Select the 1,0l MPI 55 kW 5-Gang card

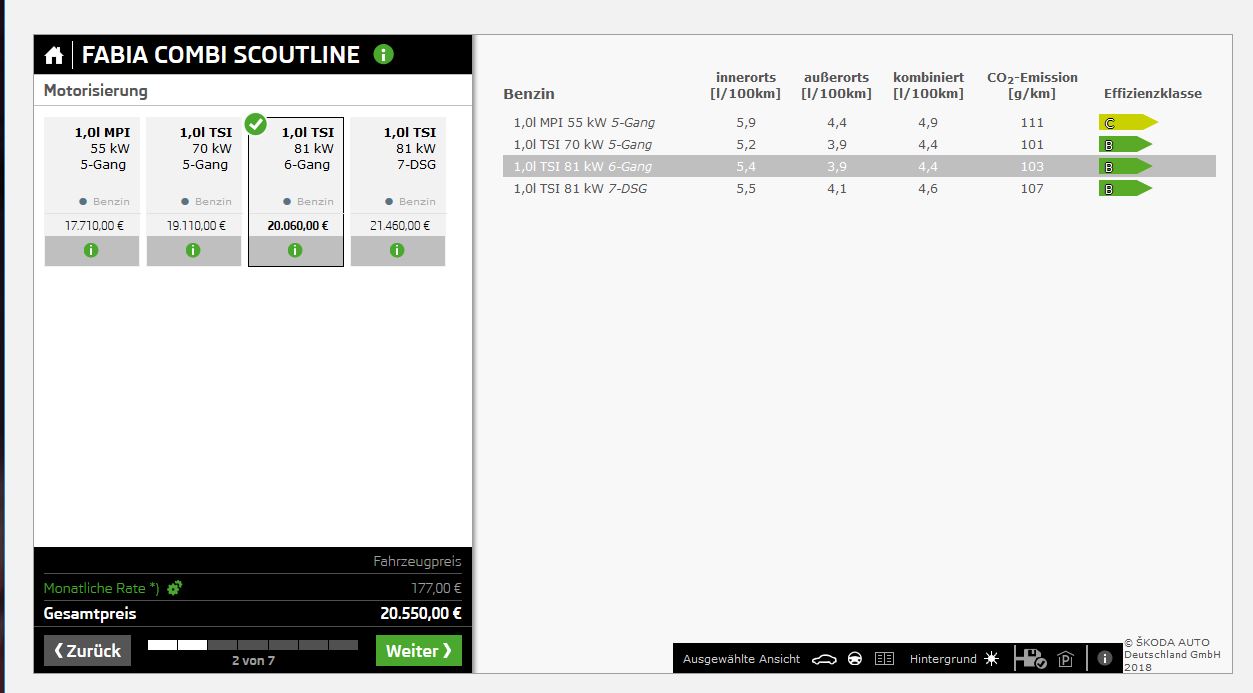click(92, 192)
